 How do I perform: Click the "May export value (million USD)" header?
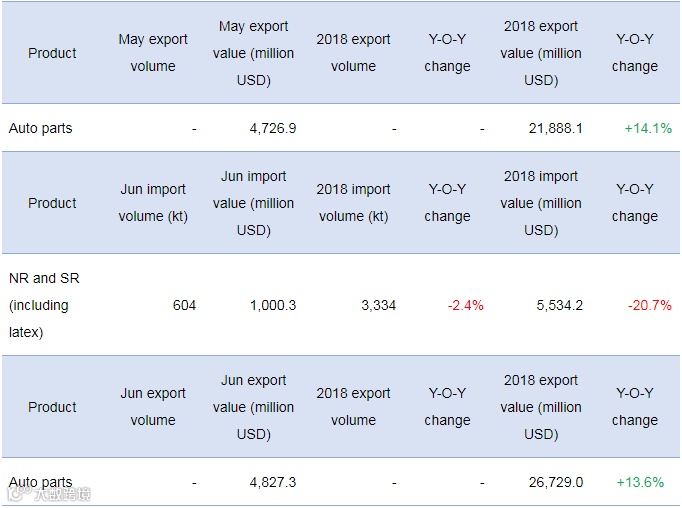pyautogui.click(x=253, y=53)
